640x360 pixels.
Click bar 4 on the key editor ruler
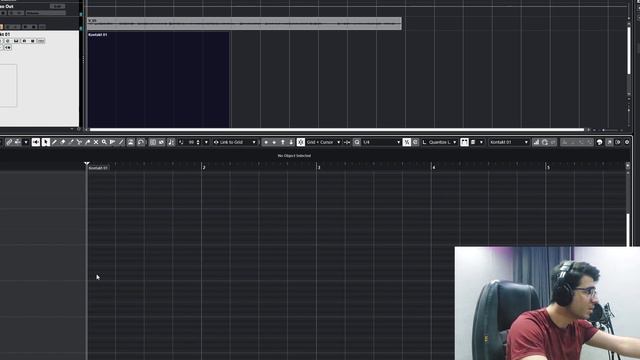point(433,167)
